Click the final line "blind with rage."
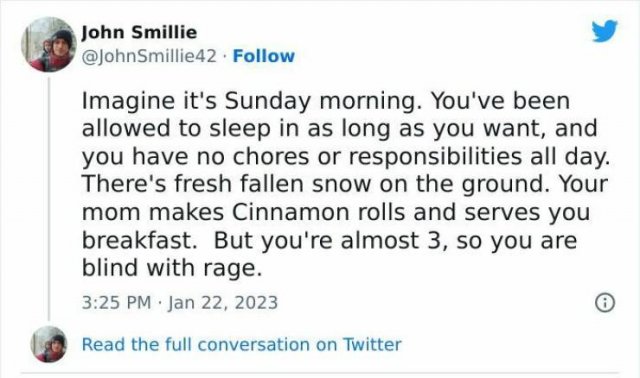640x378 pixels. pos(171,269)
